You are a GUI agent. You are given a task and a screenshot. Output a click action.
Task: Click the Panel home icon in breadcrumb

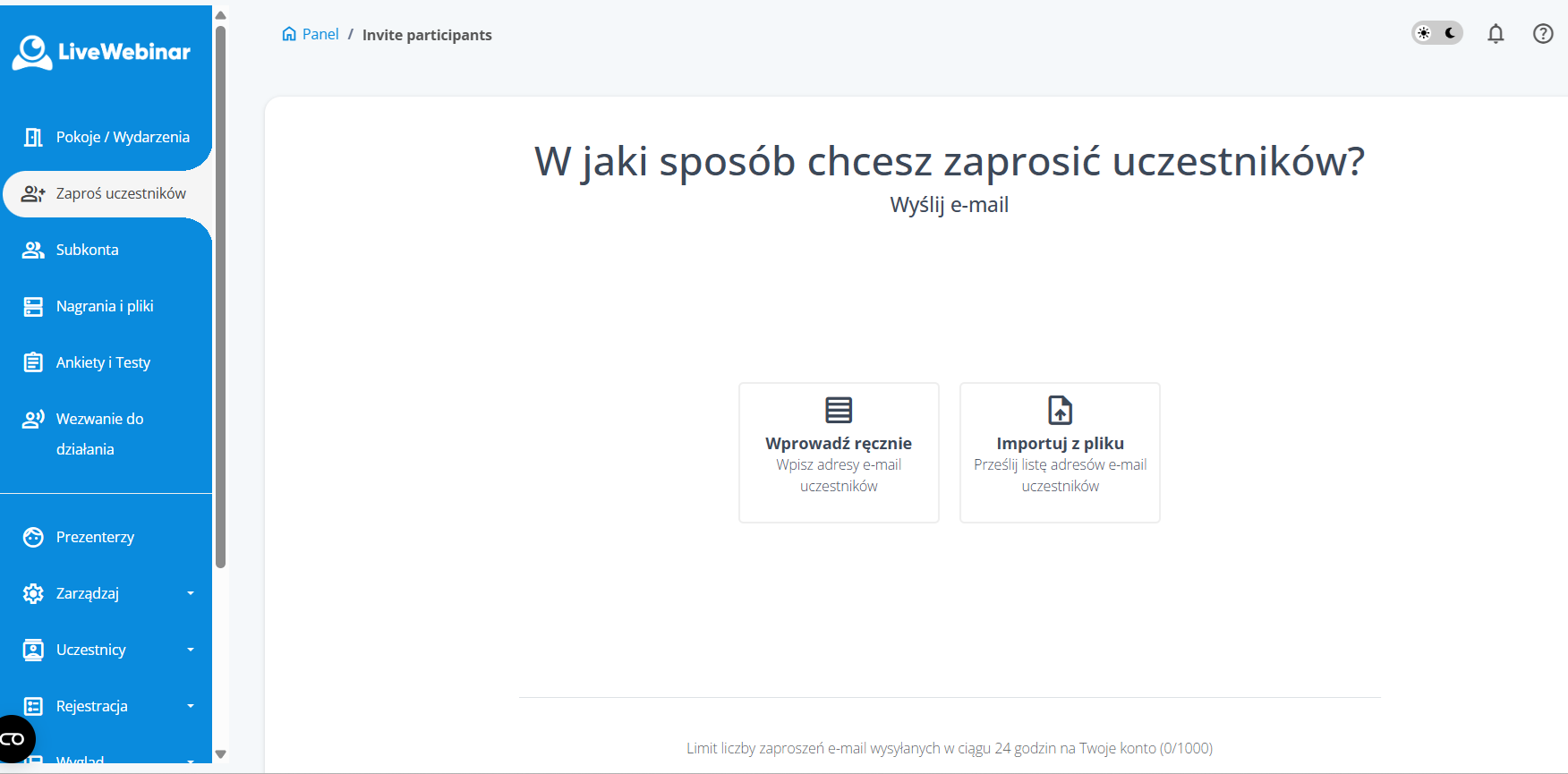coord(289,34)
